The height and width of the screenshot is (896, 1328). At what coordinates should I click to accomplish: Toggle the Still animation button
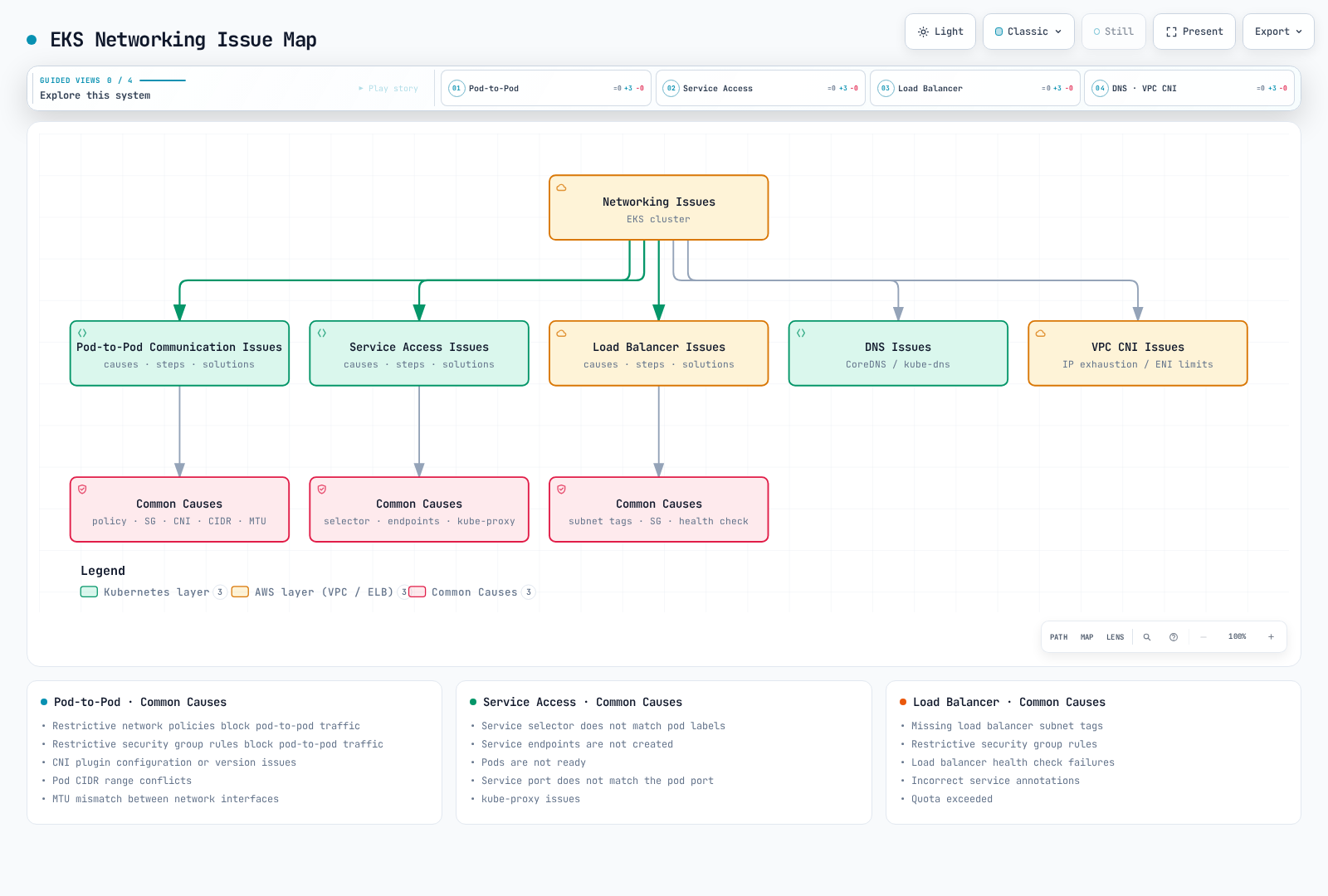click(x=1114, y=32)
